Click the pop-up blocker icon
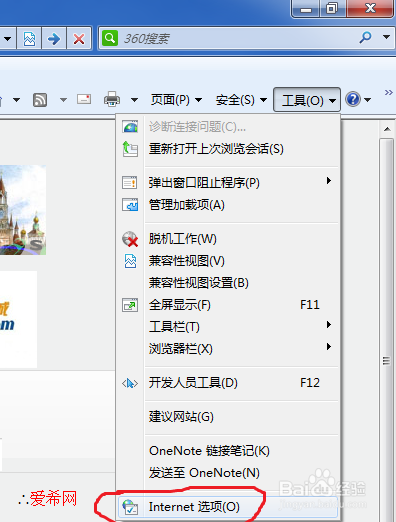 pyautogui.click(x=130, y=183)
